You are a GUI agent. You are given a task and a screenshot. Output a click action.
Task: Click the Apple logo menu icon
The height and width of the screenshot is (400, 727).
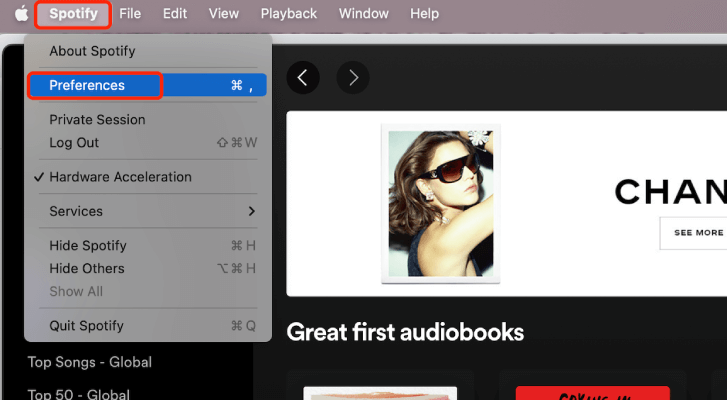[x=20, y=14]
